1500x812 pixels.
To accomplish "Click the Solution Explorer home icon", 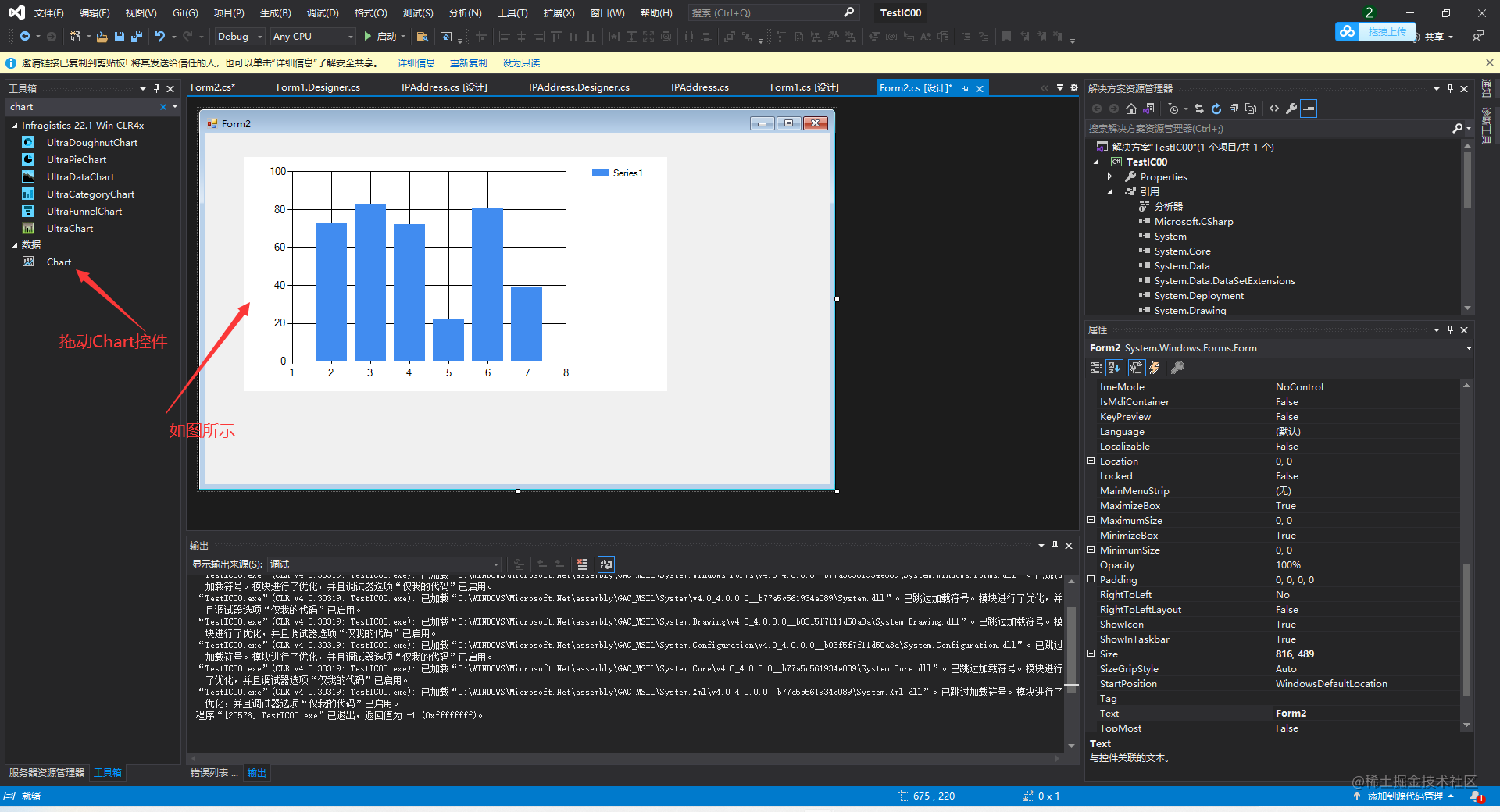I will 1131,109.
